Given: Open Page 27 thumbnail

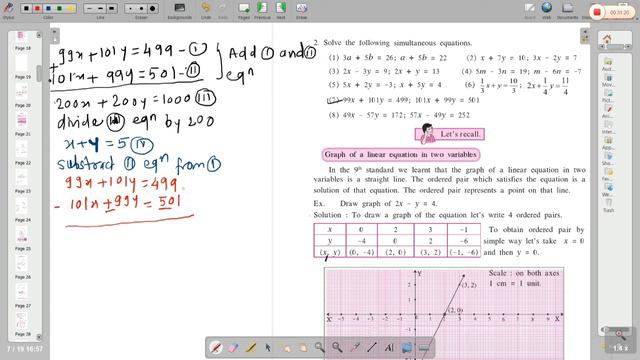Looking at the screenshot, I should coord(22,295).
